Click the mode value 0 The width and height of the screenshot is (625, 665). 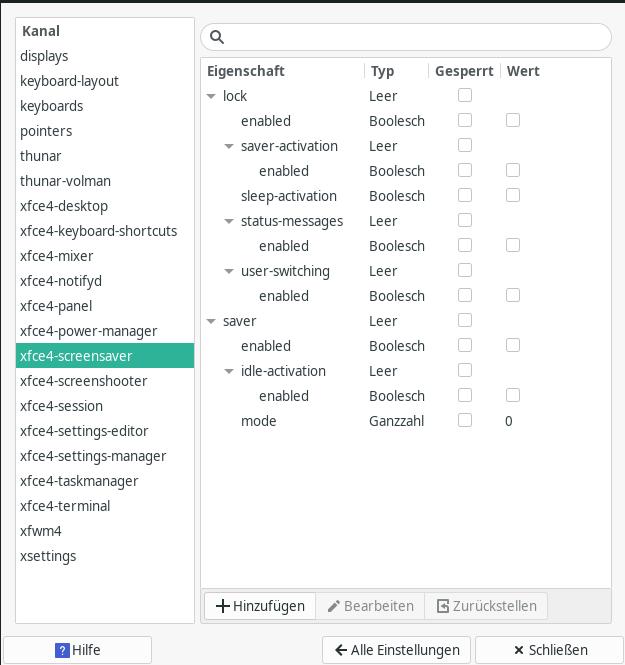click(x=509, y=421)
